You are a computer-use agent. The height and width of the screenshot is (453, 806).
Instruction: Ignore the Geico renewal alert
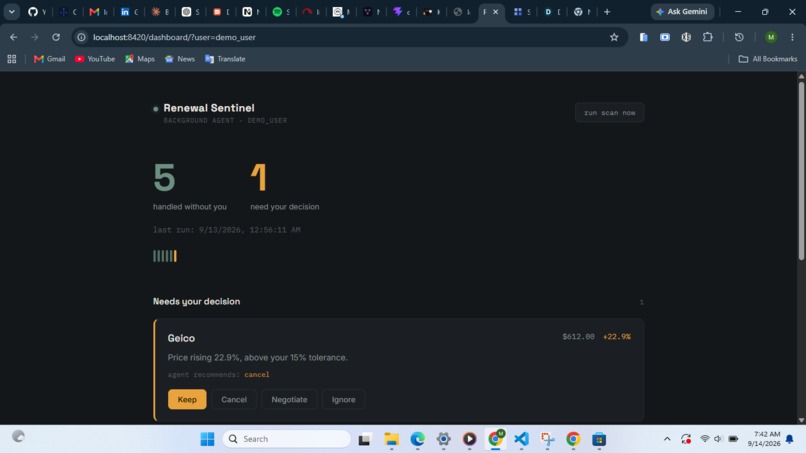pyautogui.click(x=343, y=400)
